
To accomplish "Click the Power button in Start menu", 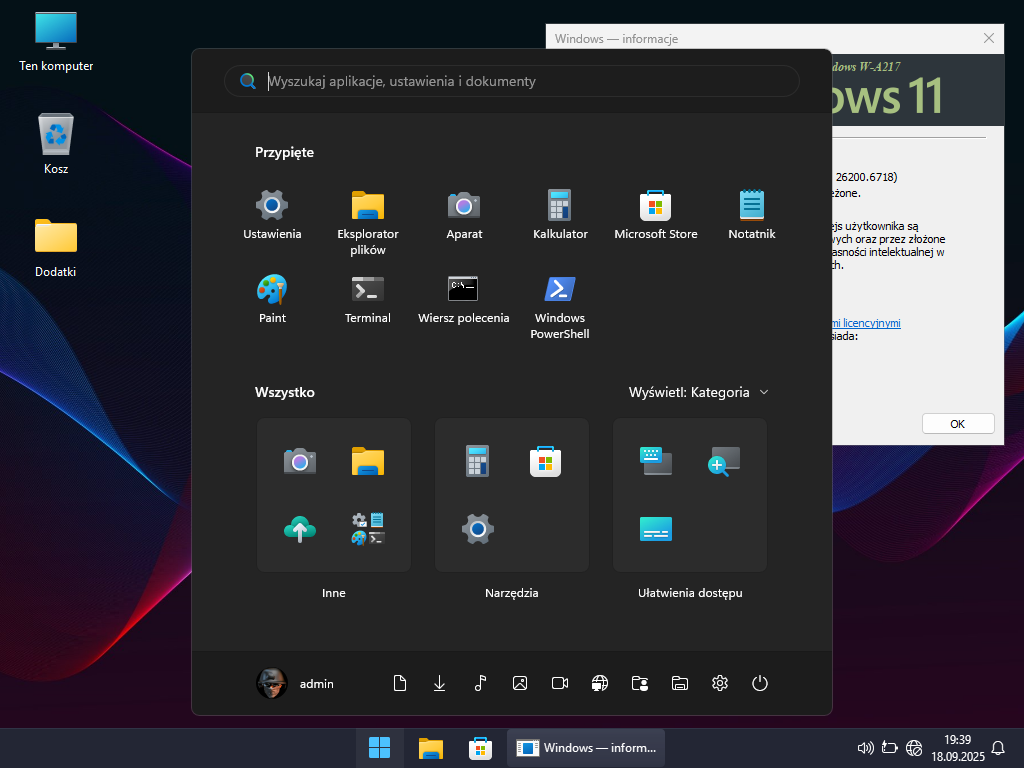I will [x=760, y=683].
